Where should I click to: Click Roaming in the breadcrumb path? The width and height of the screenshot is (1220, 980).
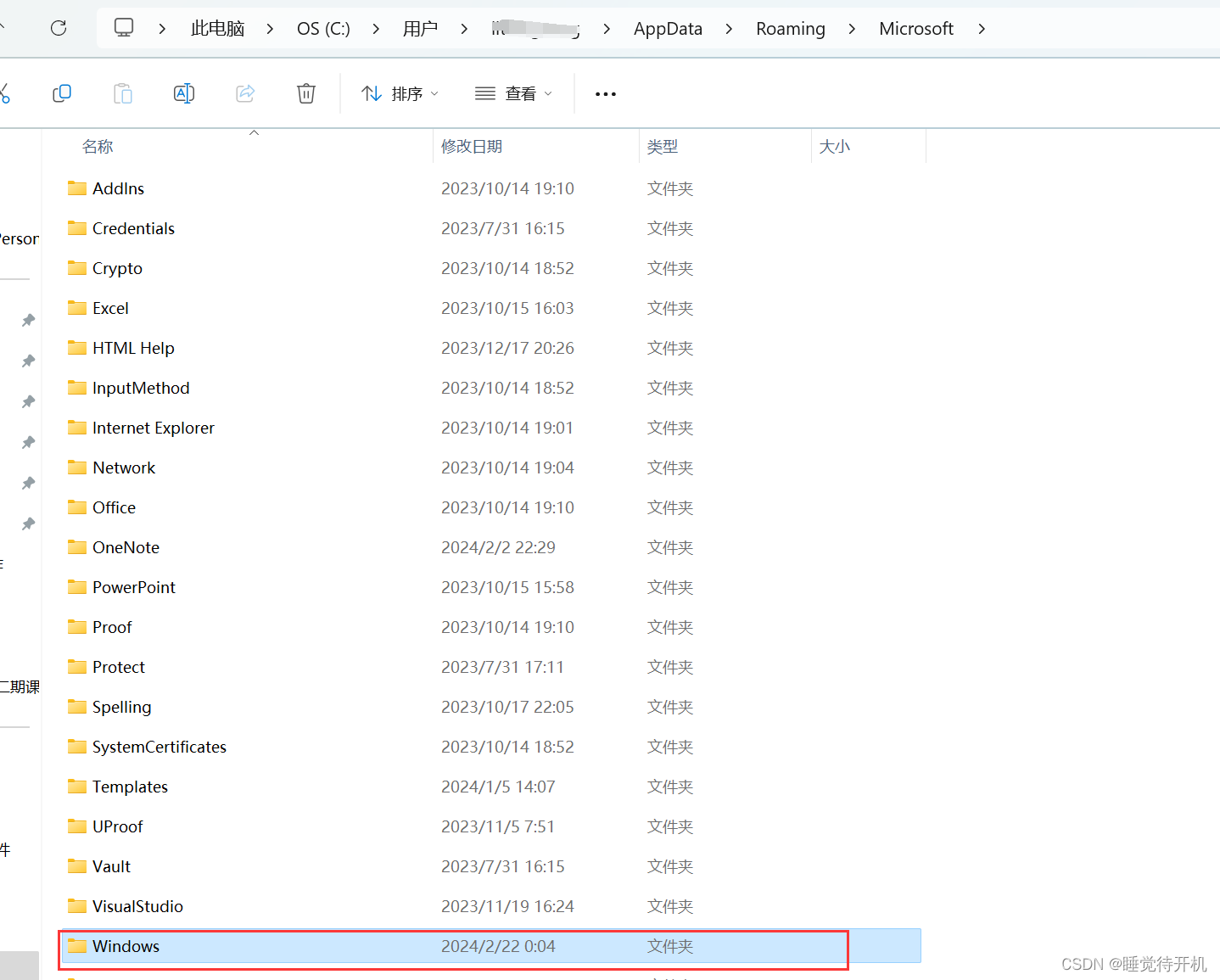pyautogui.click(x=791, y=29)
